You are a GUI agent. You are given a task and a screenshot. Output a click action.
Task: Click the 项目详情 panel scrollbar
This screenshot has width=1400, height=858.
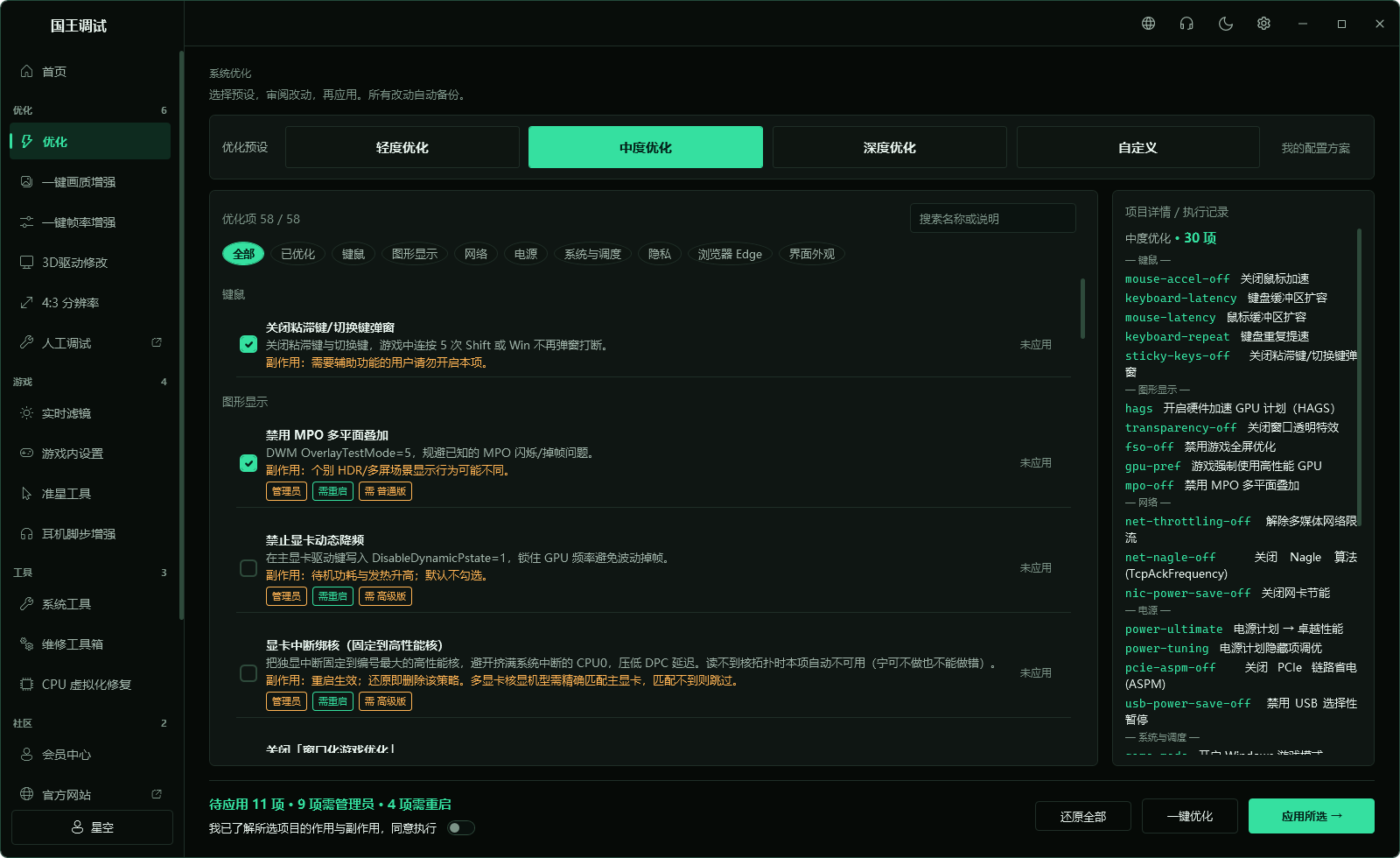[1359, 376]
